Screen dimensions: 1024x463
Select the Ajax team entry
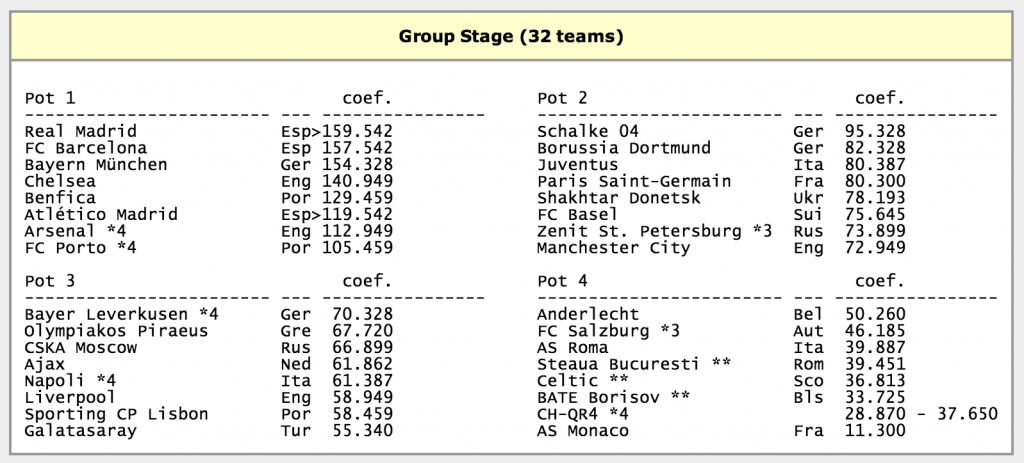coord(44,364)
